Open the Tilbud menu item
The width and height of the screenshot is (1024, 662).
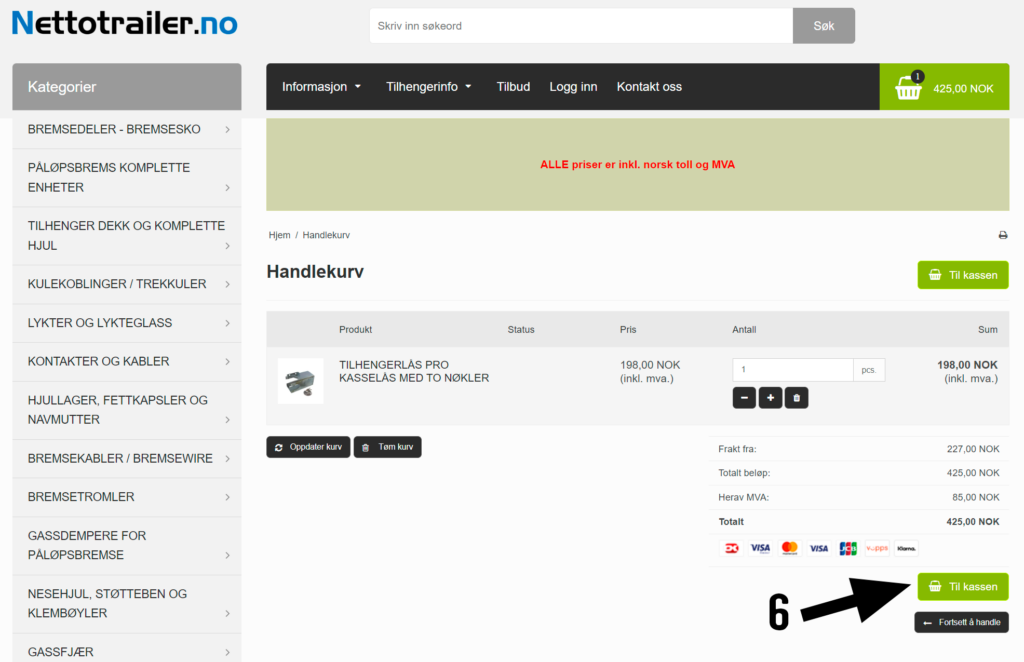pyautogui.click(x=513, y=87)
